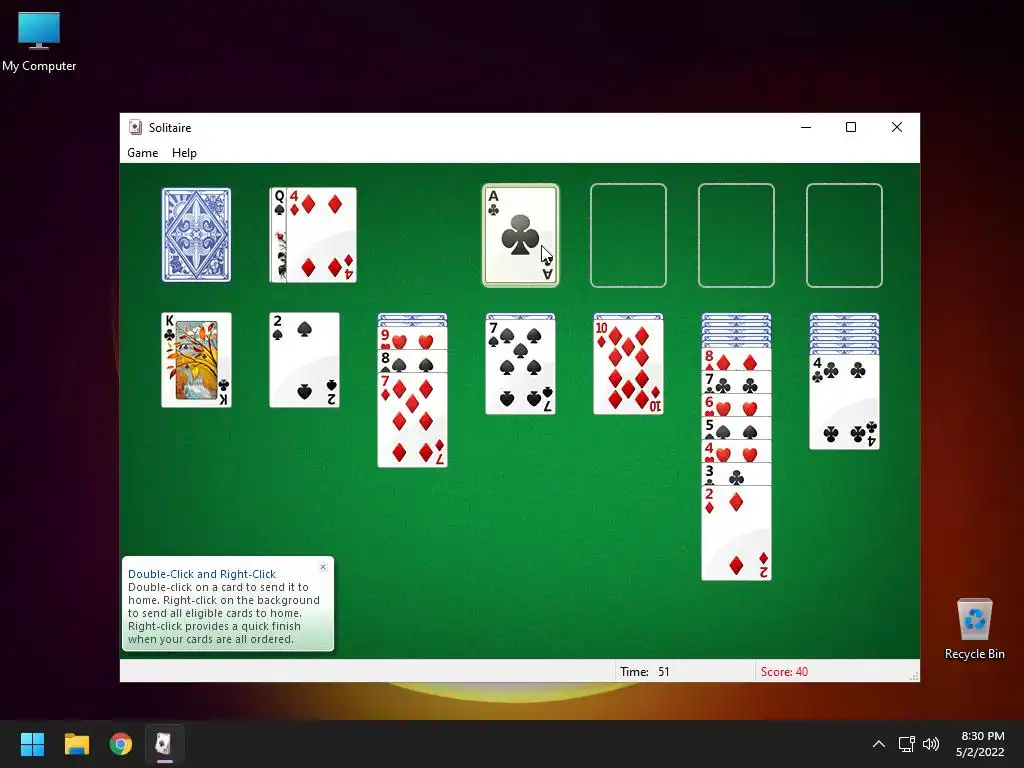This screenshot has width=1024, height=768.
Task: Click the third empty foundation slot
Action: (x=736, y=235)
